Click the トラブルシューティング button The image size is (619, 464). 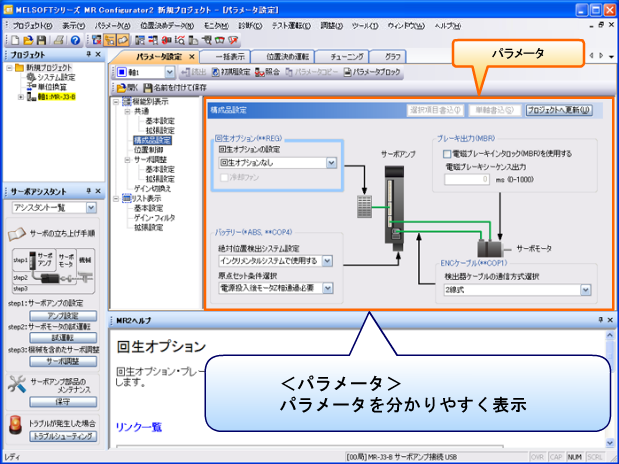[62, 436]
